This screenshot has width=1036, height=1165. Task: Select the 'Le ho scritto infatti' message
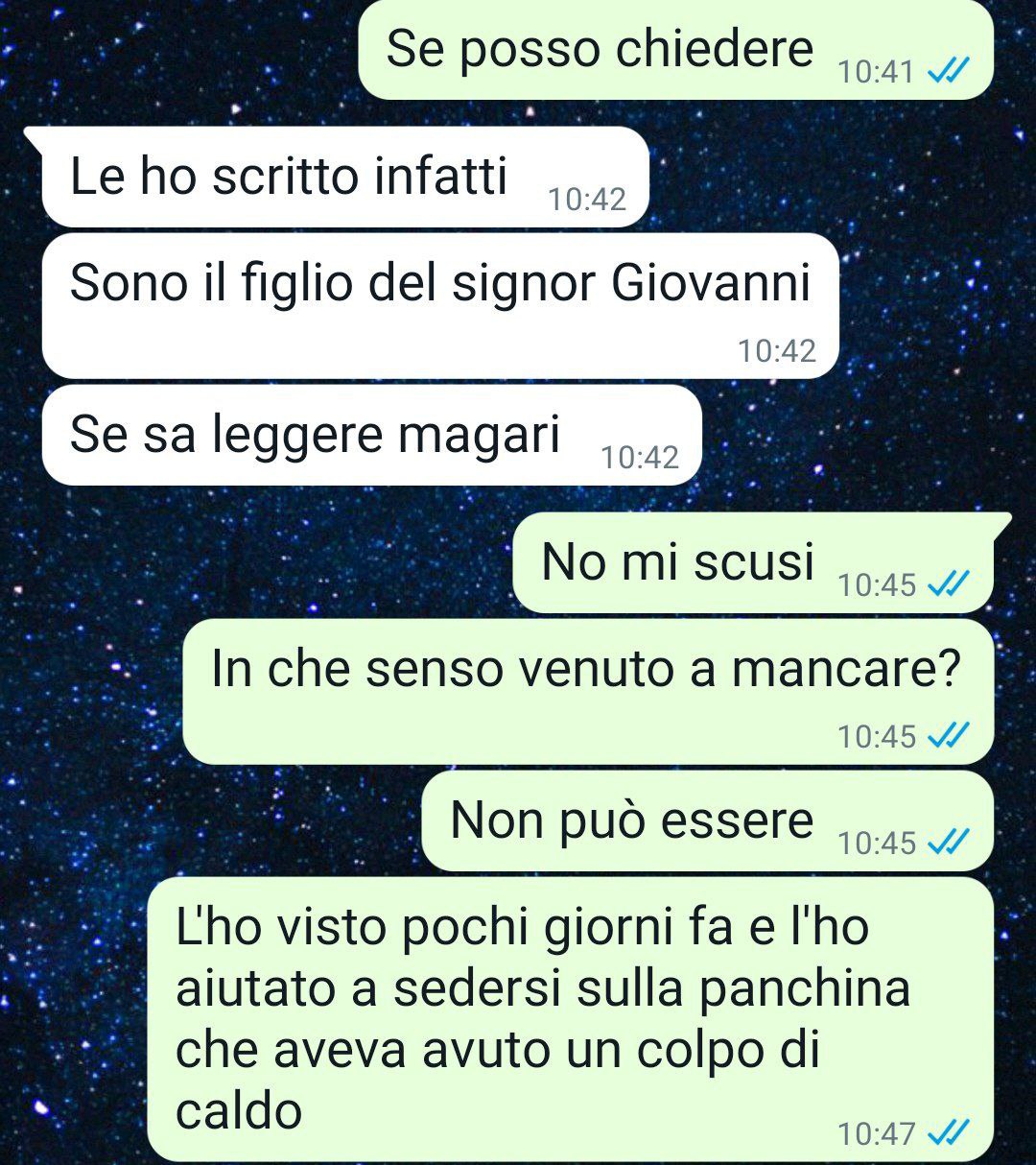tap(345, 177)
